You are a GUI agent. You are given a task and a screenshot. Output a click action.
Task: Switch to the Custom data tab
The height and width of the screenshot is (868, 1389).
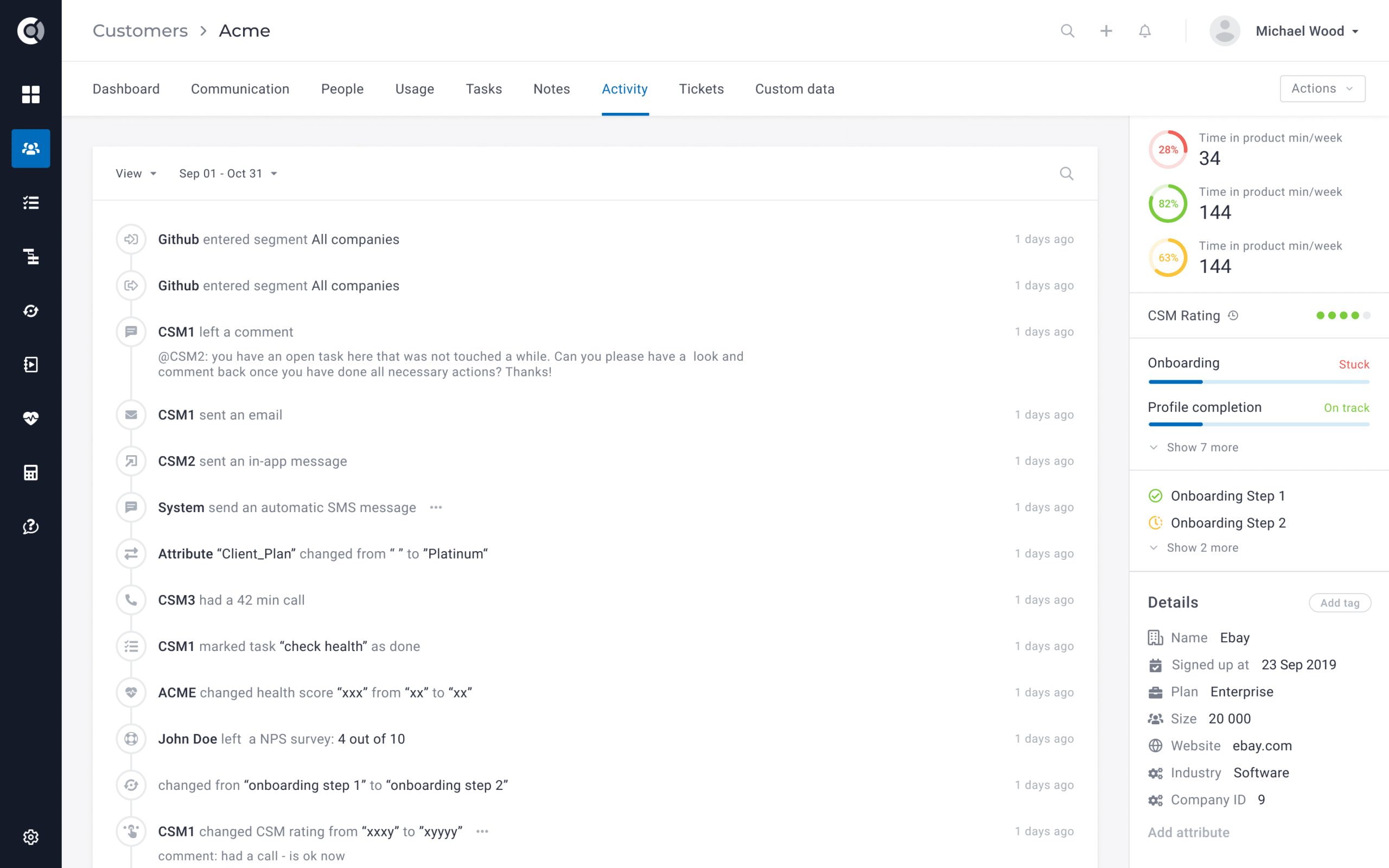click(x=794, y=89)
